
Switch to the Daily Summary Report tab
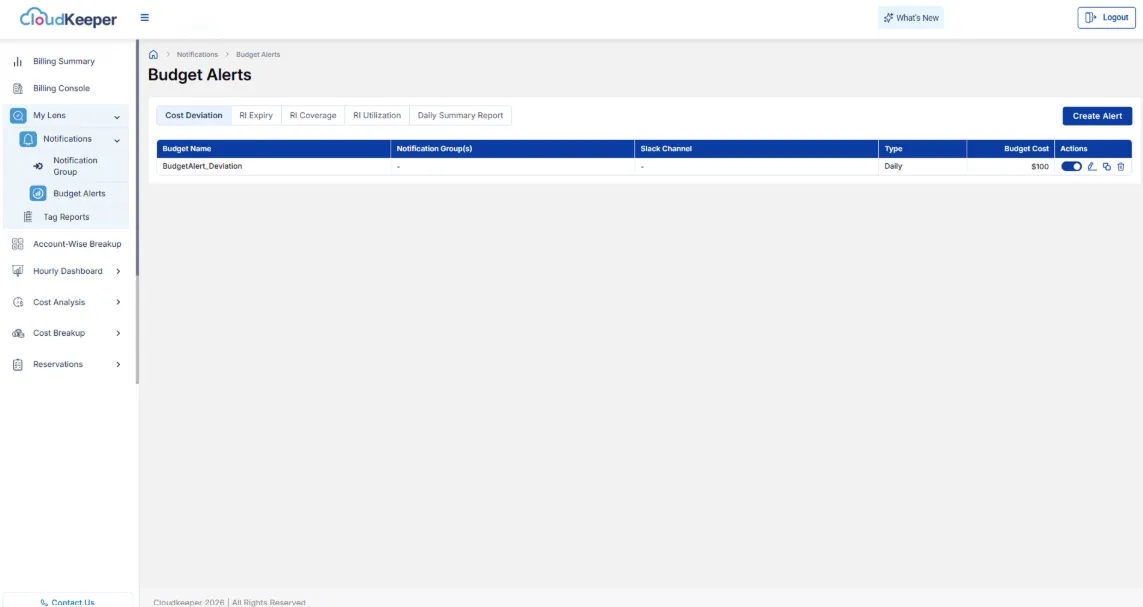(x=460, y=116)
